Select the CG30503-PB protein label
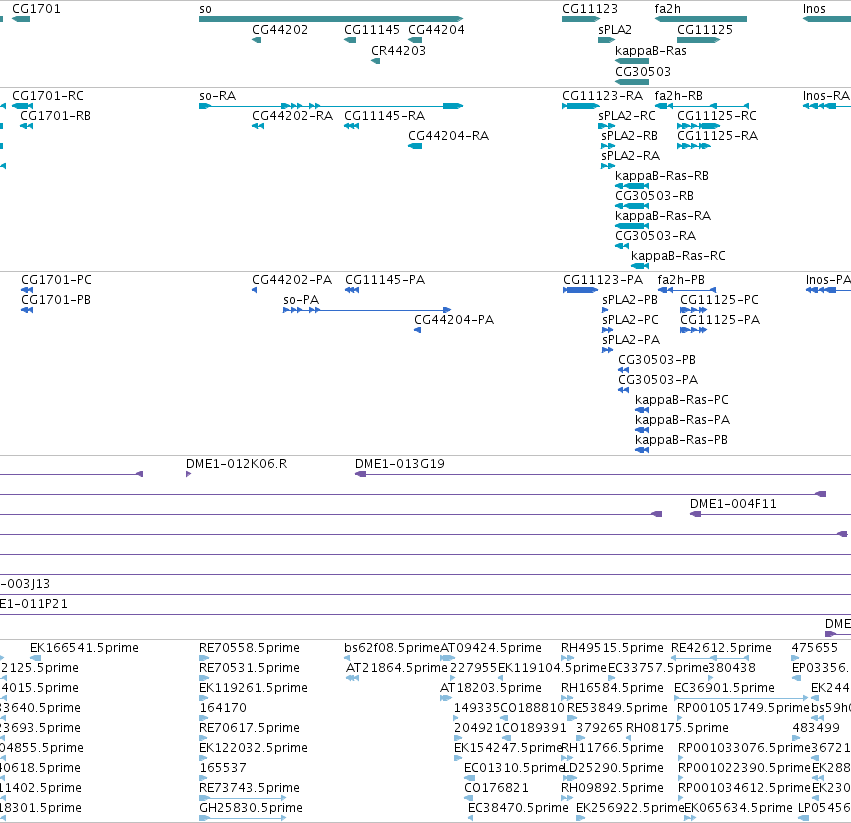The width and height of the screenshot is (851, 823). click(x=657, y=360)
